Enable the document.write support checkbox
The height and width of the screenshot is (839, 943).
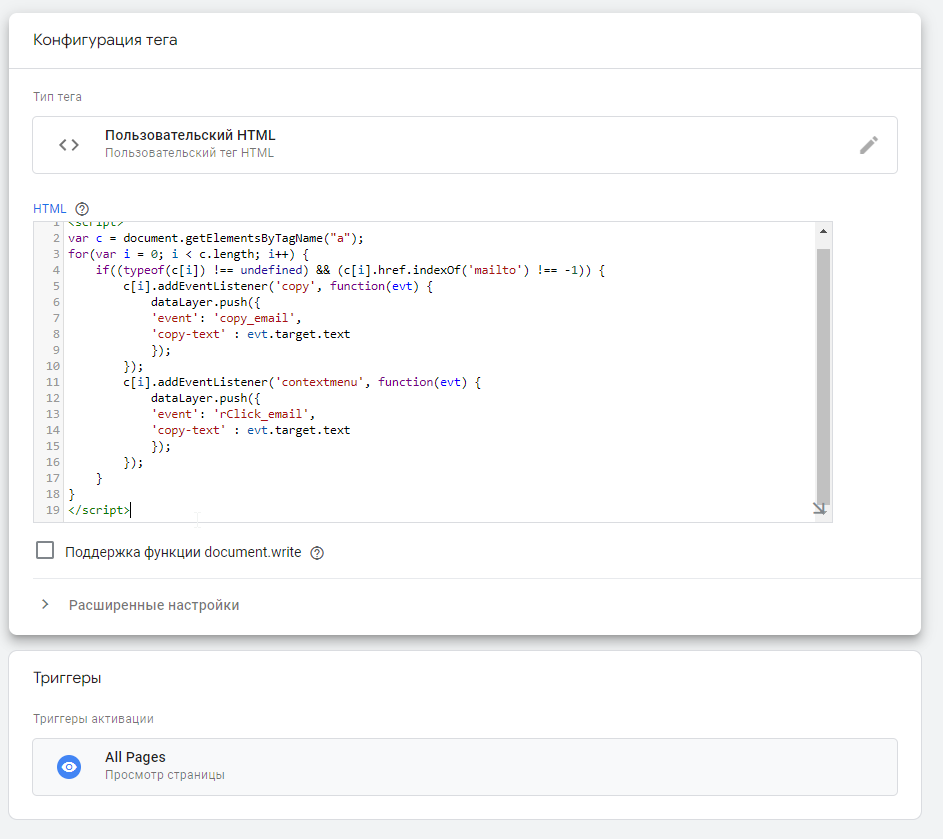[x=45, y=550]
